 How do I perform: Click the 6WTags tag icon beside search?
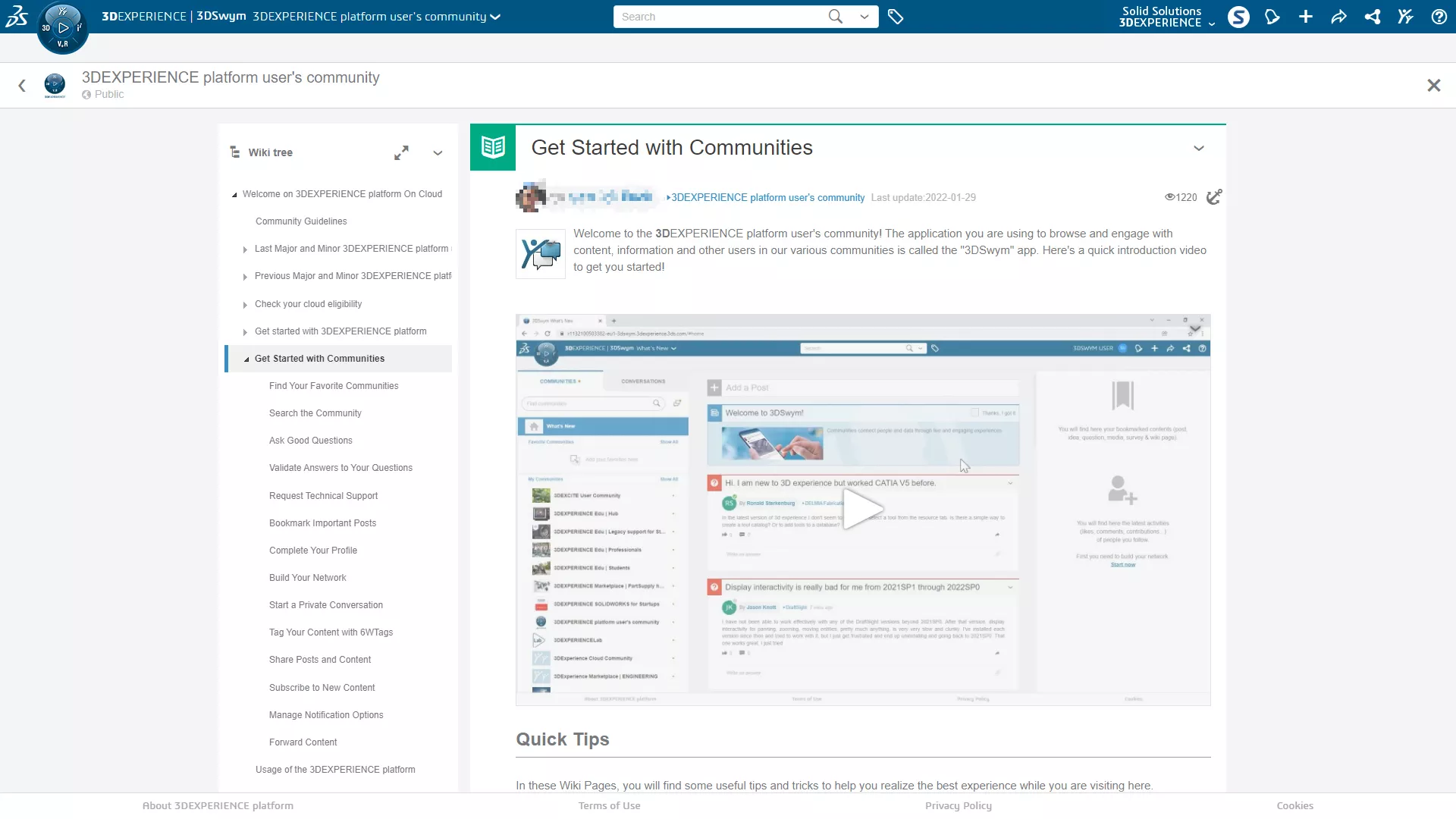point(896,17)
